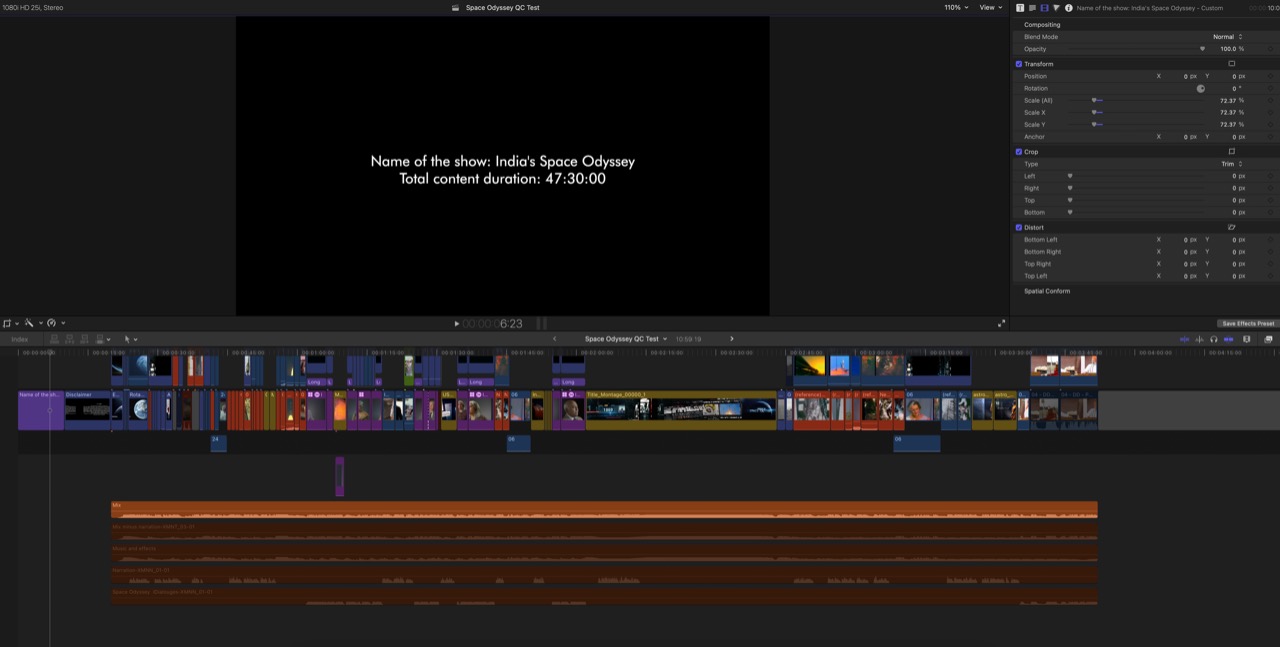Click the Transform onscreen controls icon

point(1231,64)
